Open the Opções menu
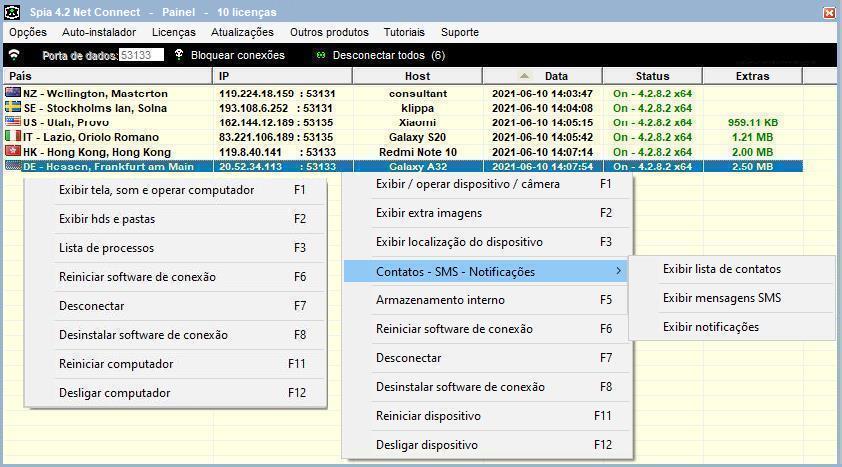 [x=28, y=32]
